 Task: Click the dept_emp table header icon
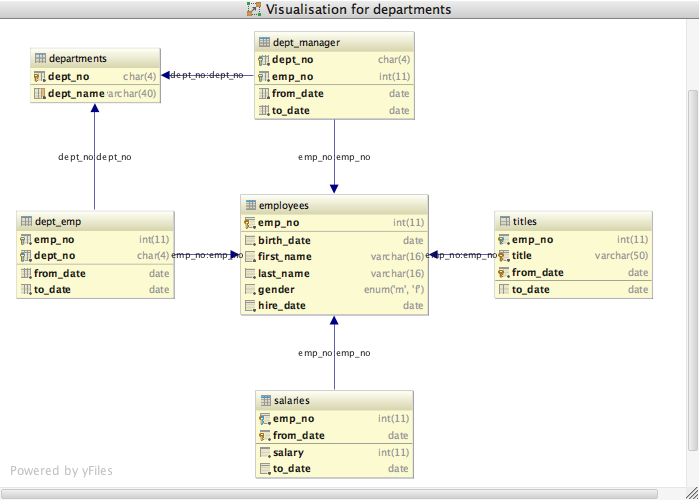26,221
